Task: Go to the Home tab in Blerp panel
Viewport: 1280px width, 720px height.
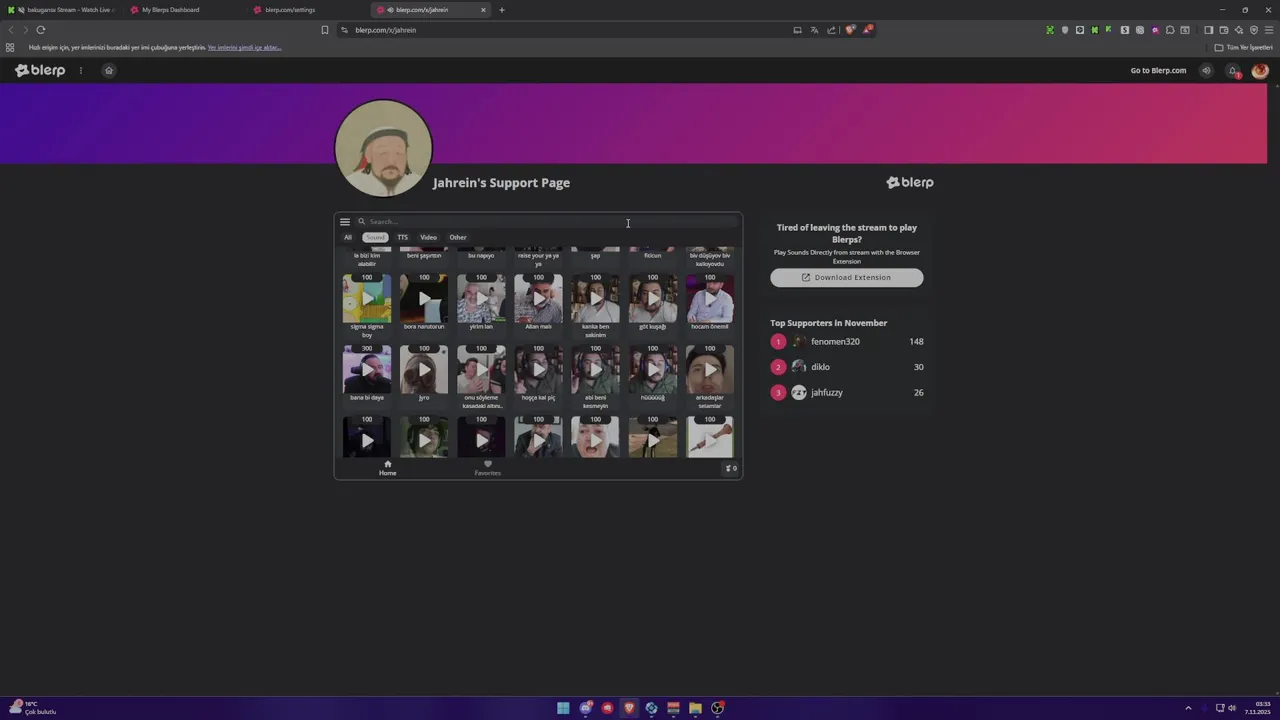Action: (x=388, y=468)
